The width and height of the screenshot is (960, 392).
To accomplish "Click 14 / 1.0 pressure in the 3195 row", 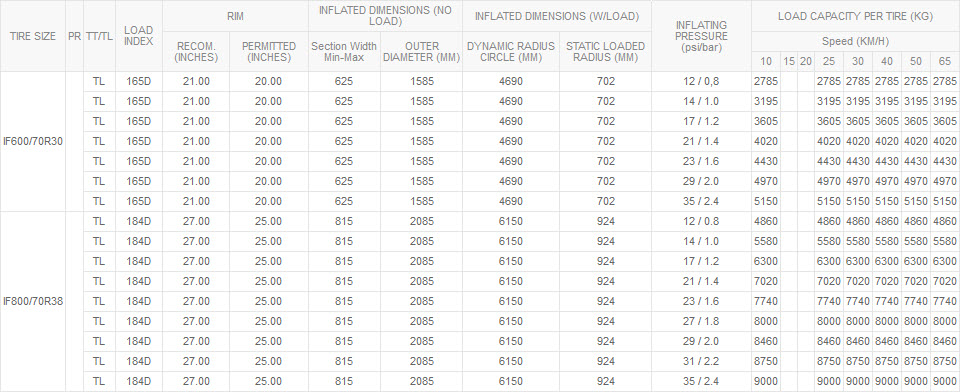I will tap(701, 101).
